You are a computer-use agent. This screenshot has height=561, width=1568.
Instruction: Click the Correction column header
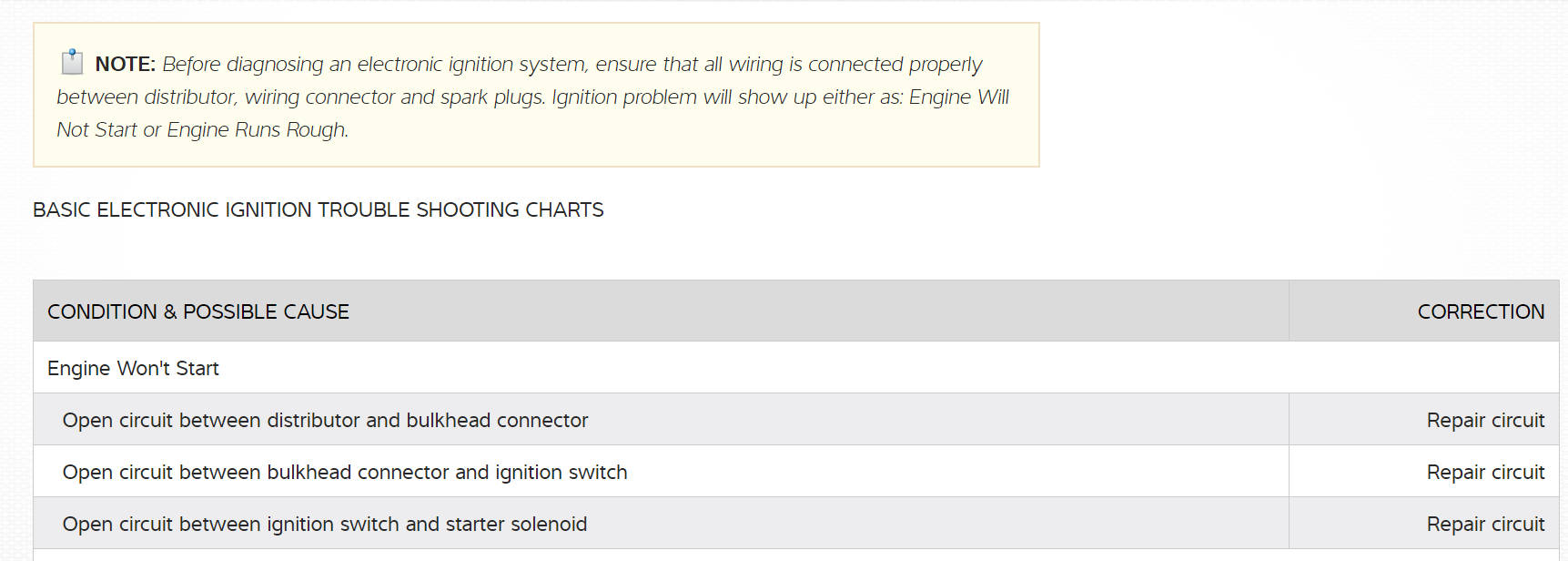pos(1481,312)
